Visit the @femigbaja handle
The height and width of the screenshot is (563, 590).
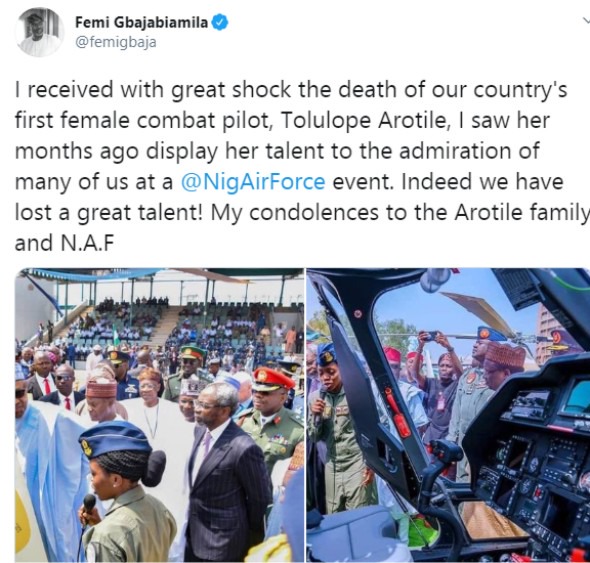(116, 42)
